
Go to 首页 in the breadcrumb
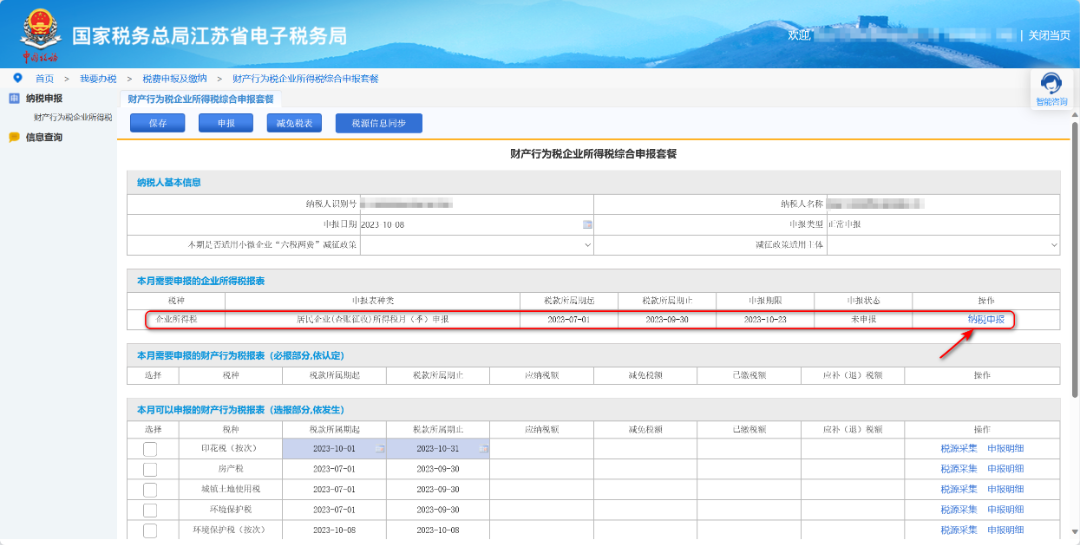(45, 79)
